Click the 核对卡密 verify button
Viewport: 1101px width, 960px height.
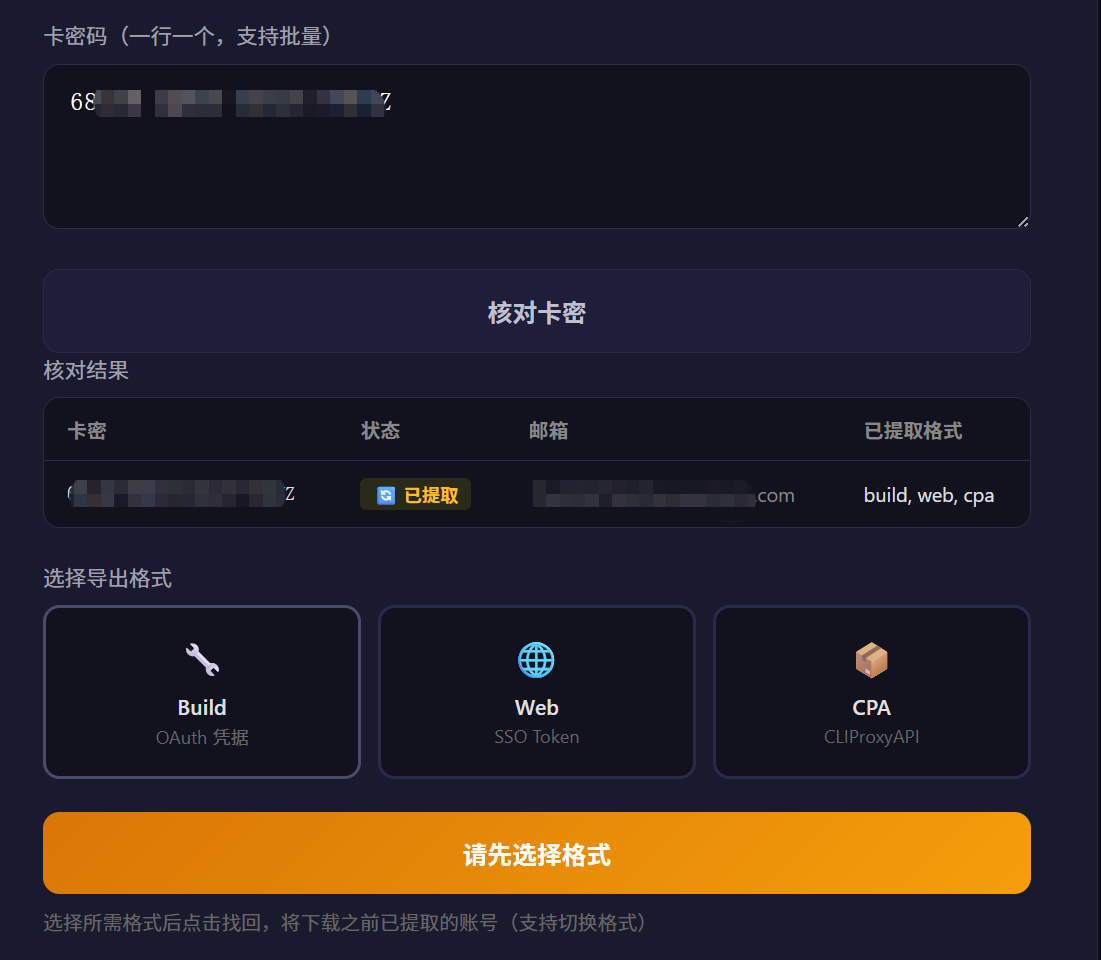(536, 311)
